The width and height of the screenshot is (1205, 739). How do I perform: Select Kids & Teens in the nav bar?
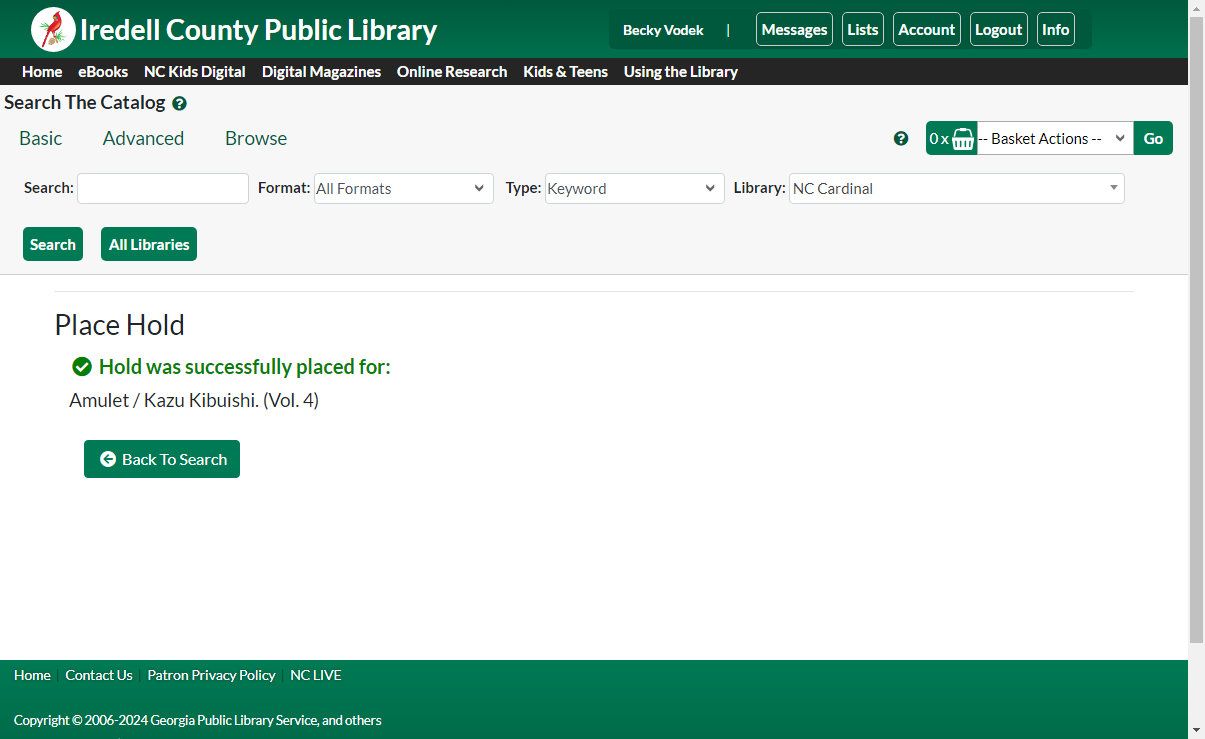[x=566, y=72]
